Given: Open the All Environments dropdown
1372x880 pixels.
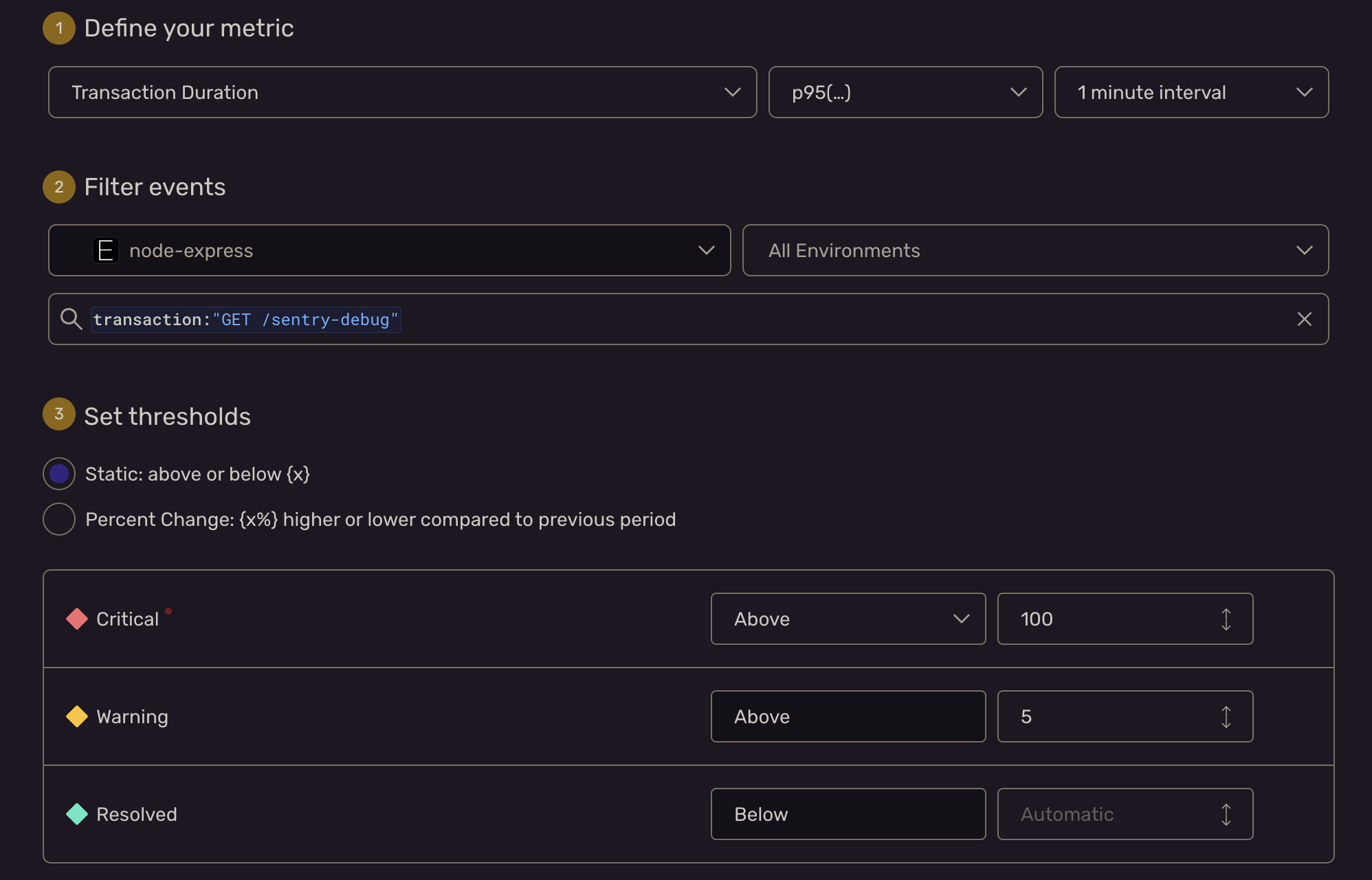Looking at the screenshot, I should tap(1035, 250).
